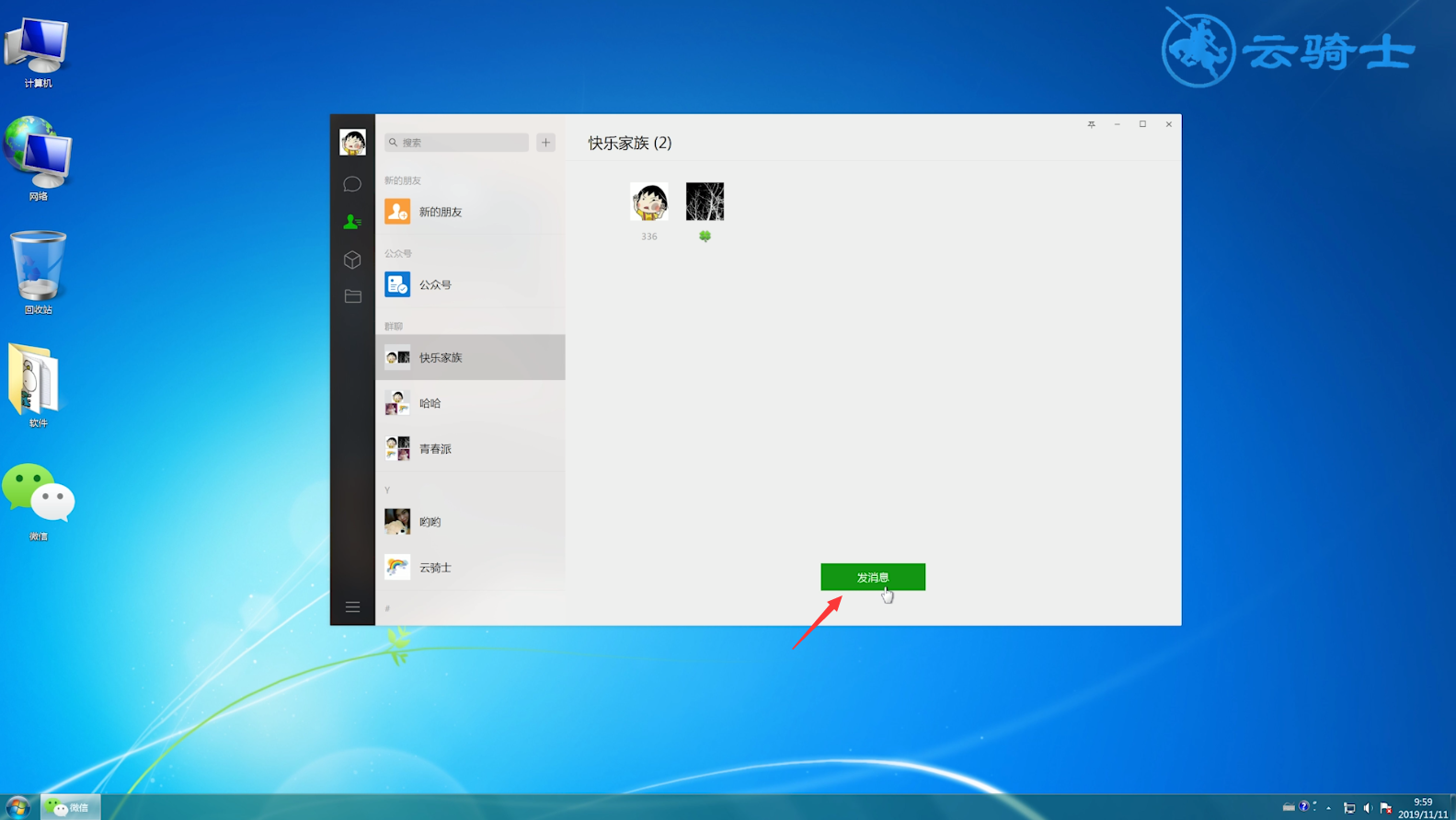Select the contact 云骑士
Viewport: 1456px width, 820px height.
coord(470,568)
